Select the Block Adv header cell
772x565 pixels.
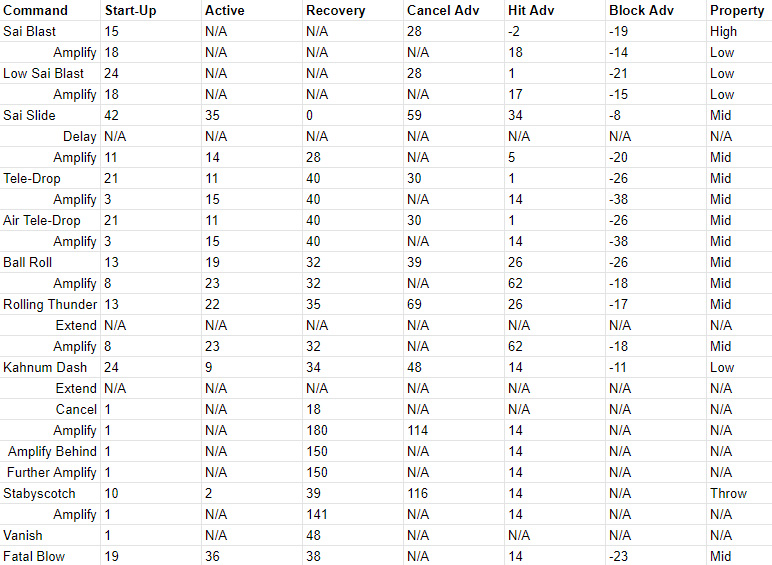tap(655, 10)
